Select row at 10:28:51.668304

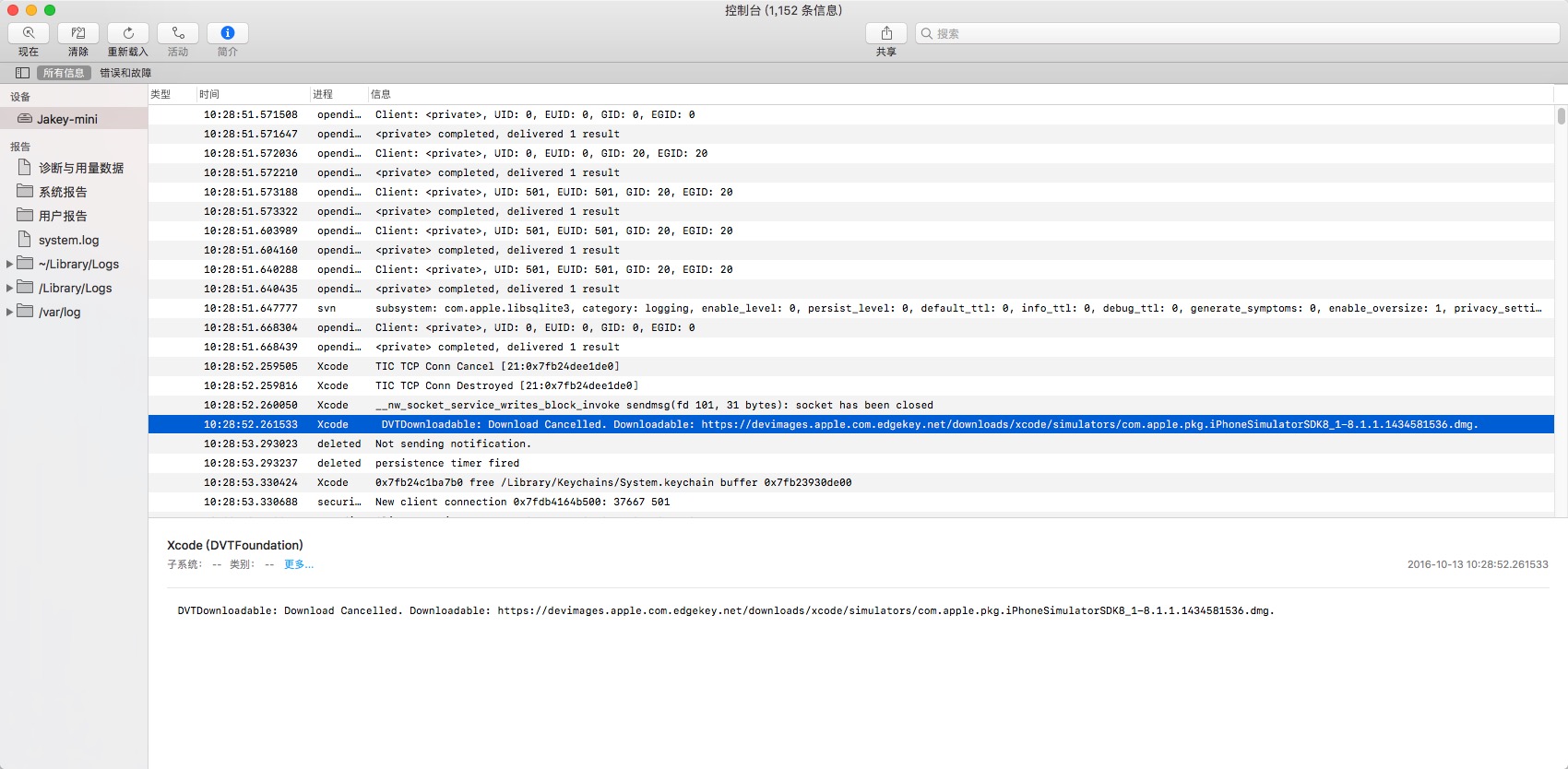850,327
